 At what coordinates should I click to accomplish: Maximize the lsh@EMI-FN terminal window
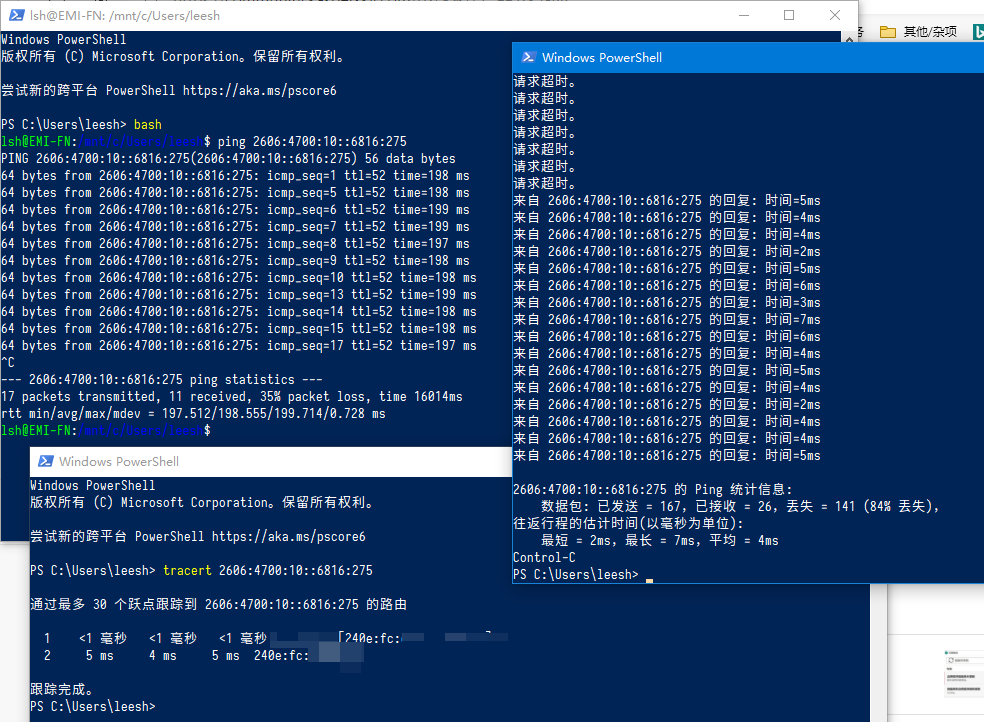coord(789,15)
